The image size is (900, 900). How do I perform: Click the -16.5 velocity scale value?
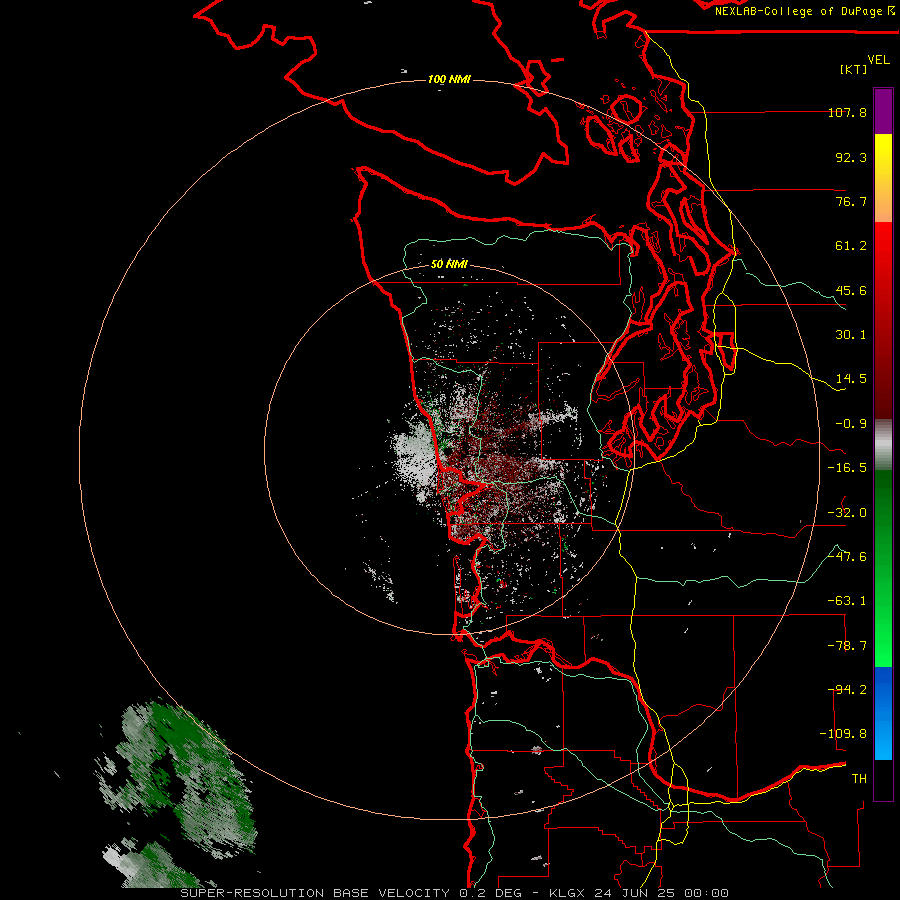847,468
